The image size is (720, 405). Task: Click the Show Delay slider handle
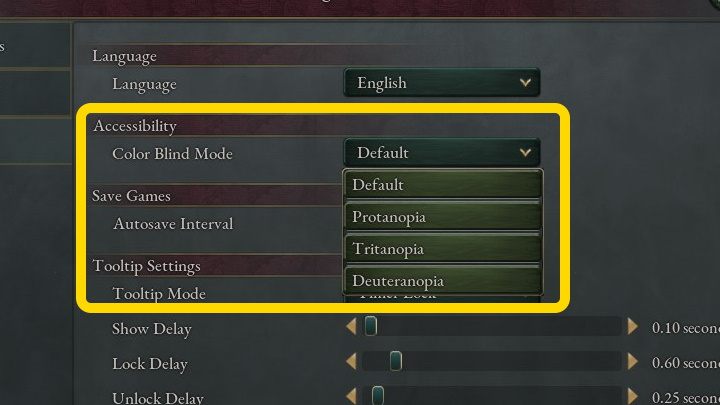click(x=370, y=327)
